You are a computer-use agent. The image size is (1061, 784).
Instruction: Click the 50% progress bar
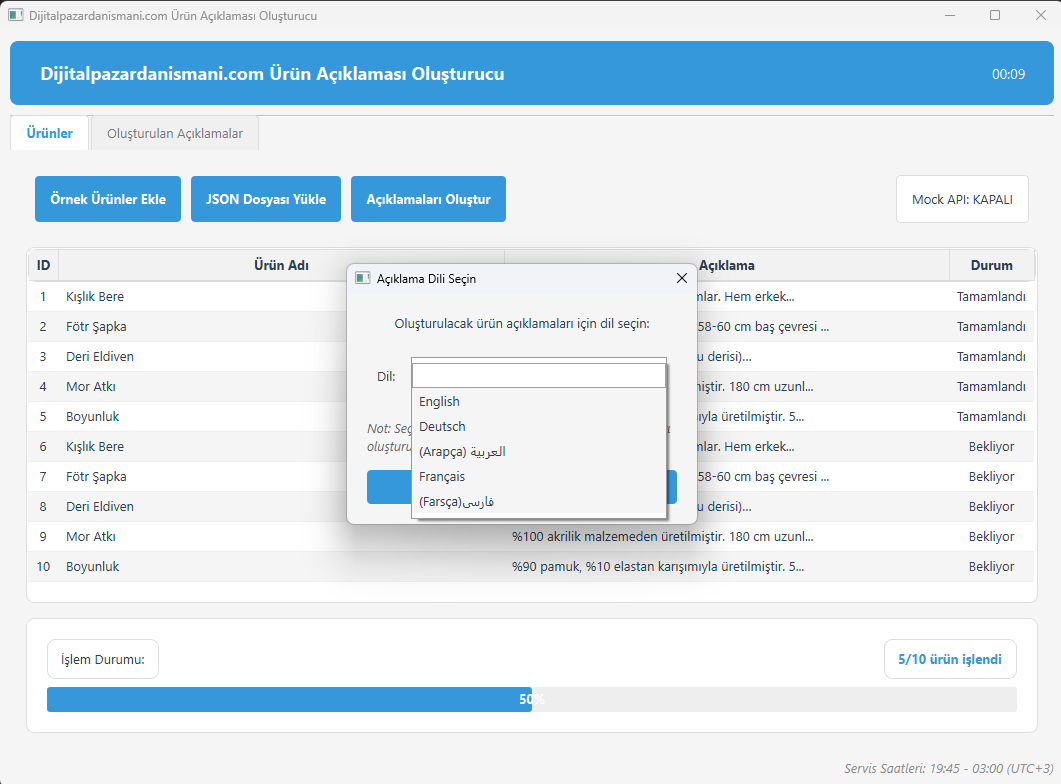click(532, 699)
